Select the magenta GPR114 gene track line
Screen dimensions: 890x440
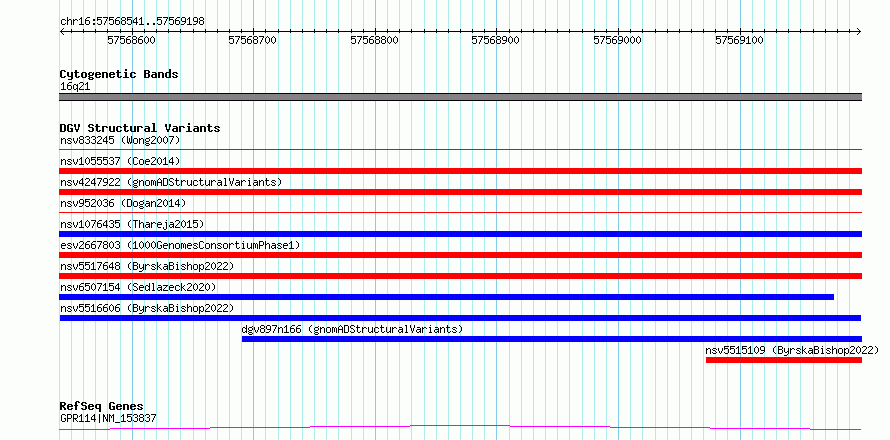(x=460, y=427)
